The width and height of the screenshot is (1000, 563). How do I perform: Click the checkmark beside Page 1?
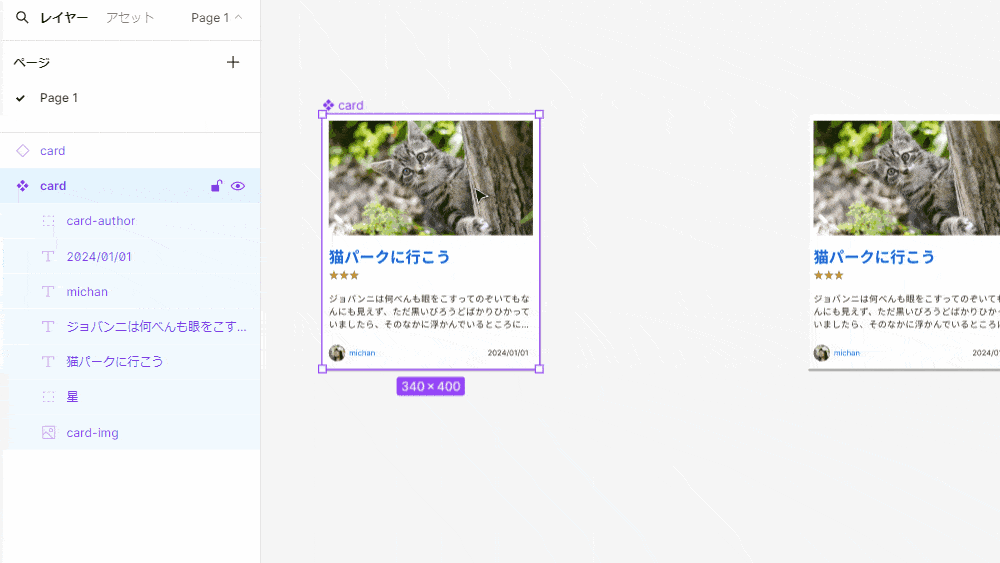(x=20, y=98)
